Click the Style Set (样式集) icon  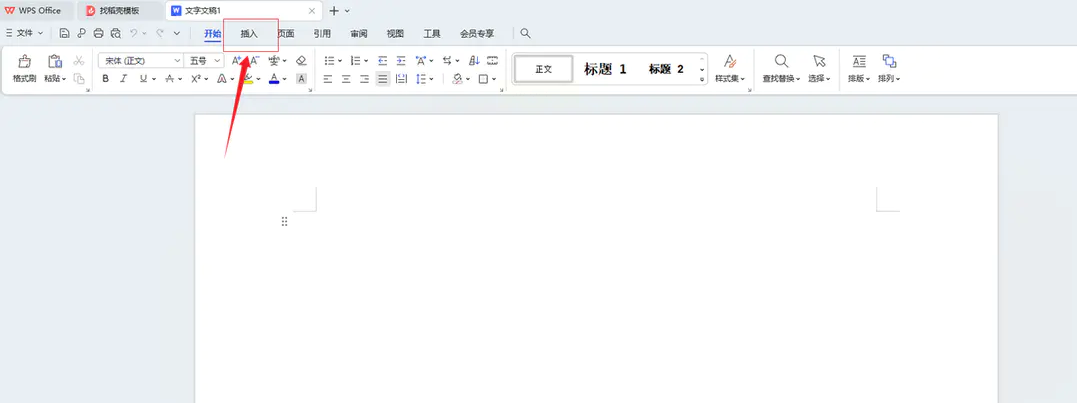coord(729,62)
